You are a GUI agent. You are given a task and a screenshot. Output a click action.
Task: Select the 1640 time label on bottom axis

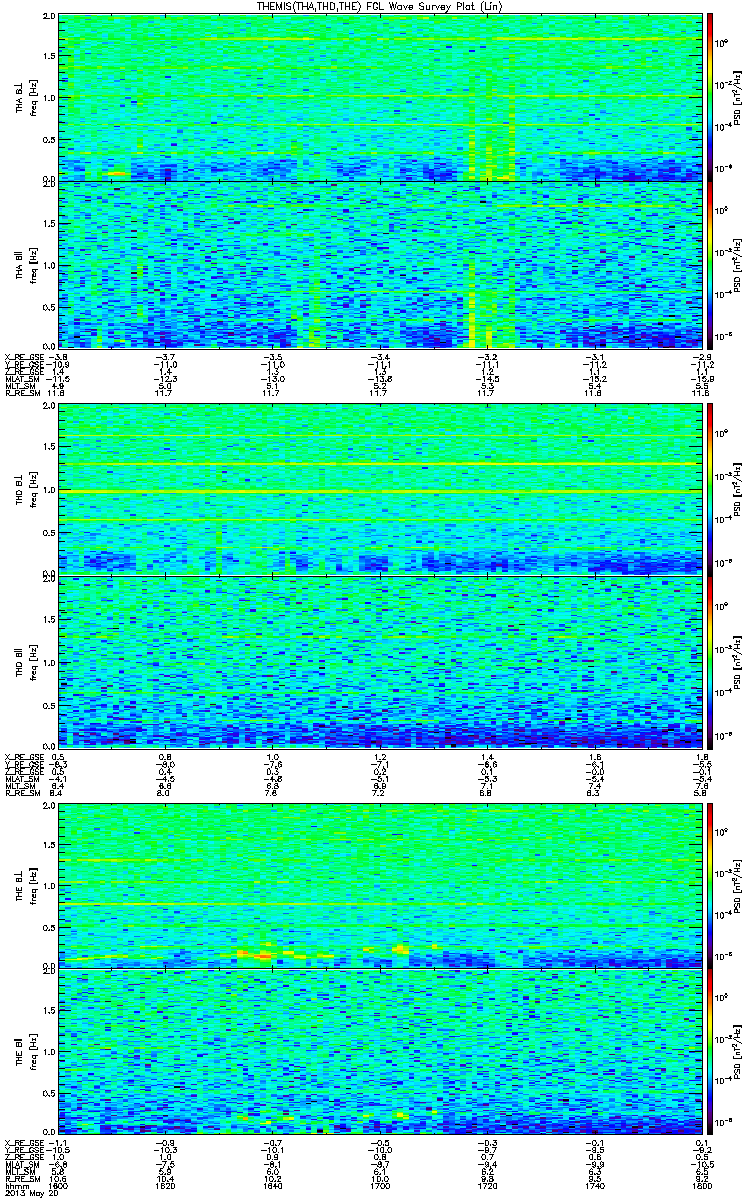coord(273,1187)
